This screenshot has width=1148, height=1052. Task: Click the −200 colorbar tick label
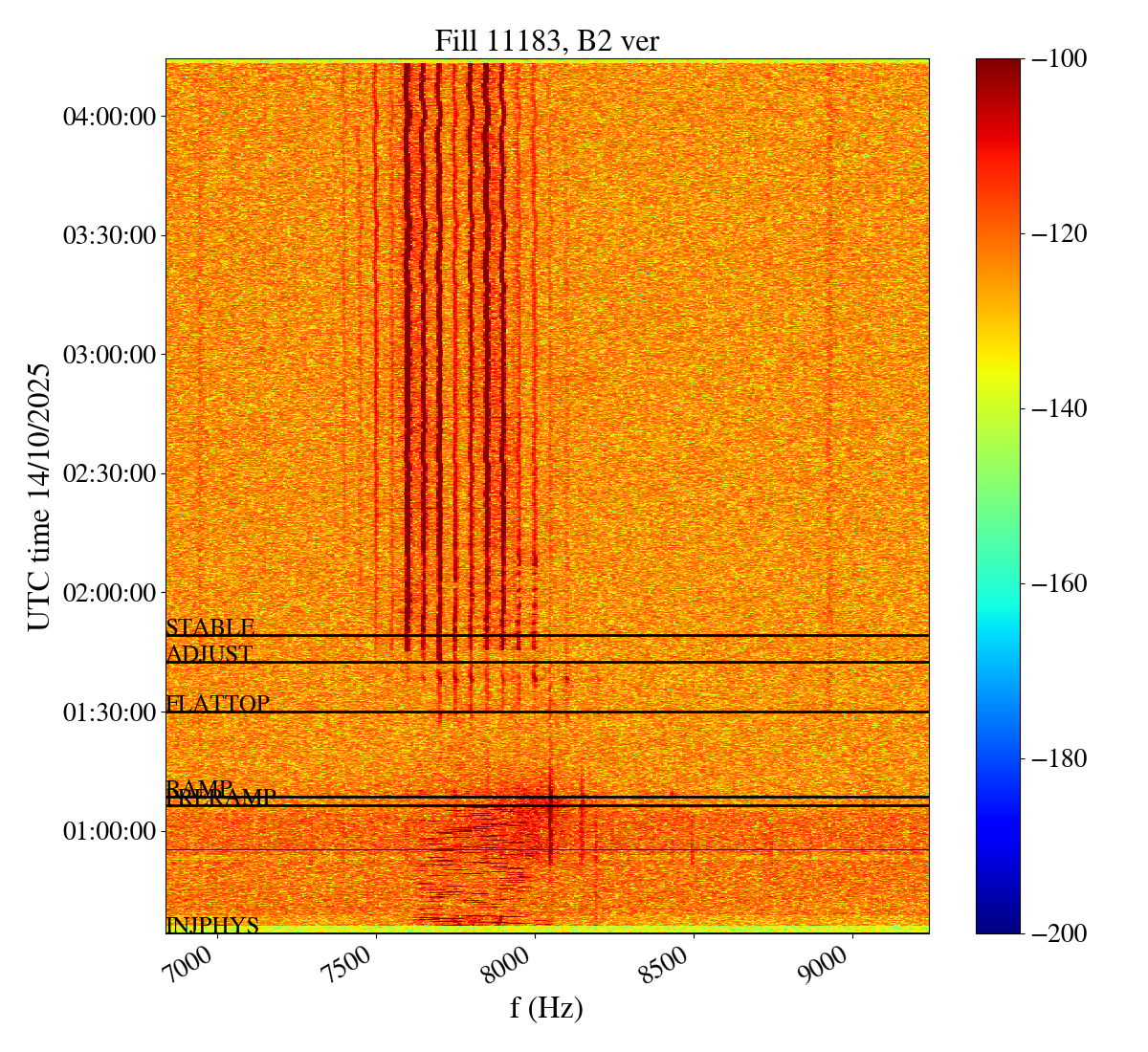(x=1057, y=933)
